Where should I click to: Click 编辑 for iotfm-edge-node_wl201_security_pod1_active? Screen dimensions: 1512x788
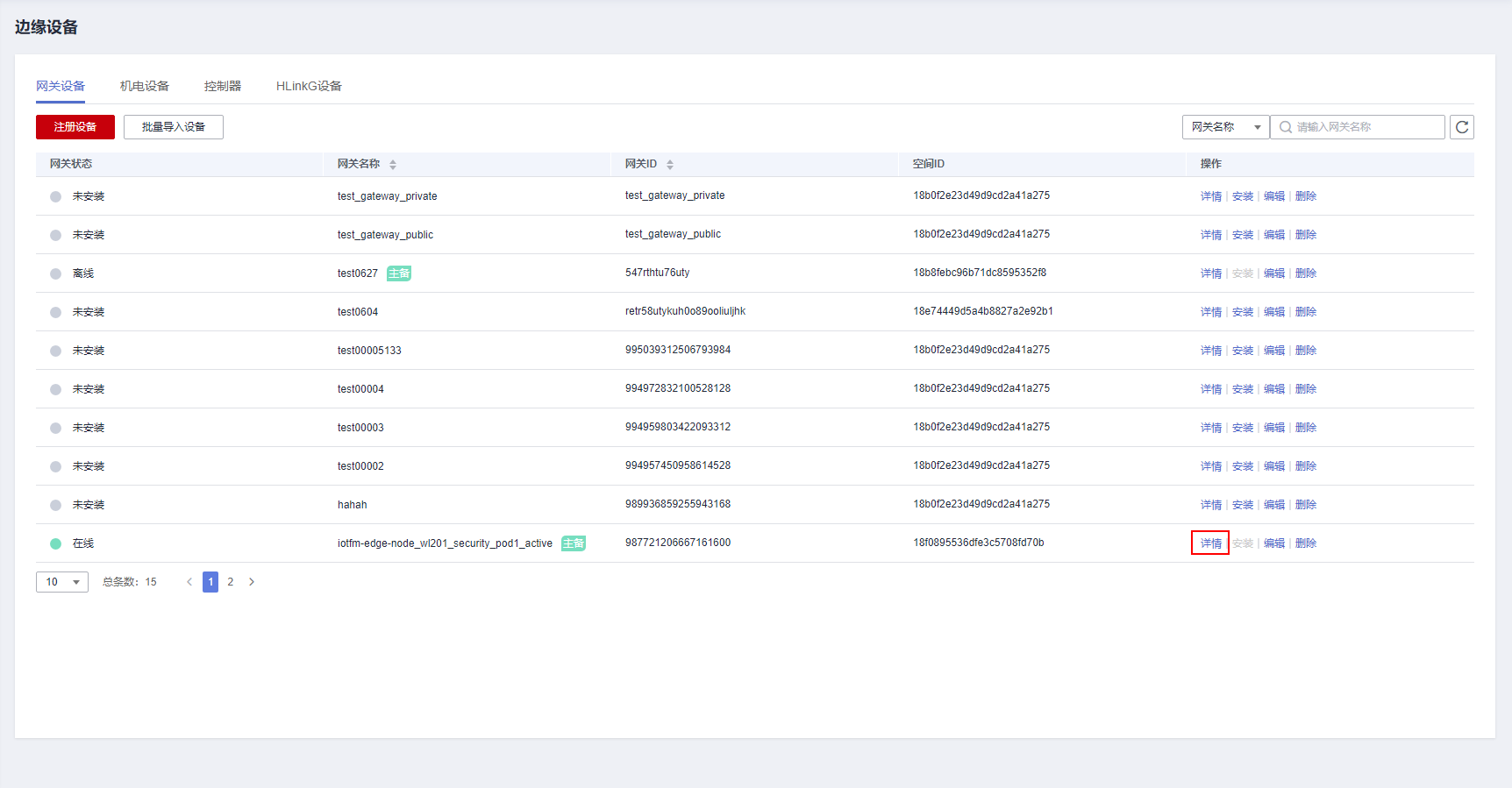point(1274,543)
